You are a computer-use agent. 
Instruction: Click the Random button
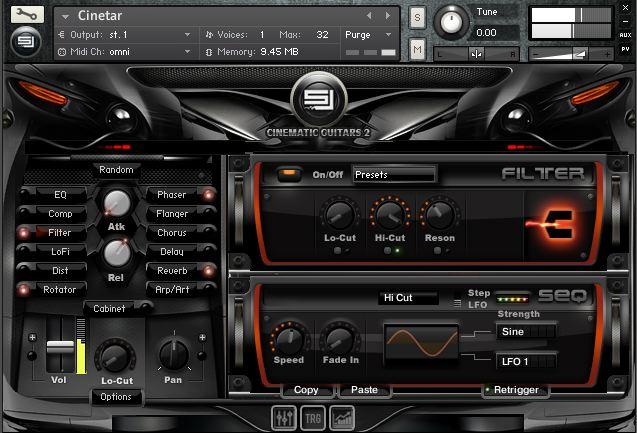coord(117,170)
